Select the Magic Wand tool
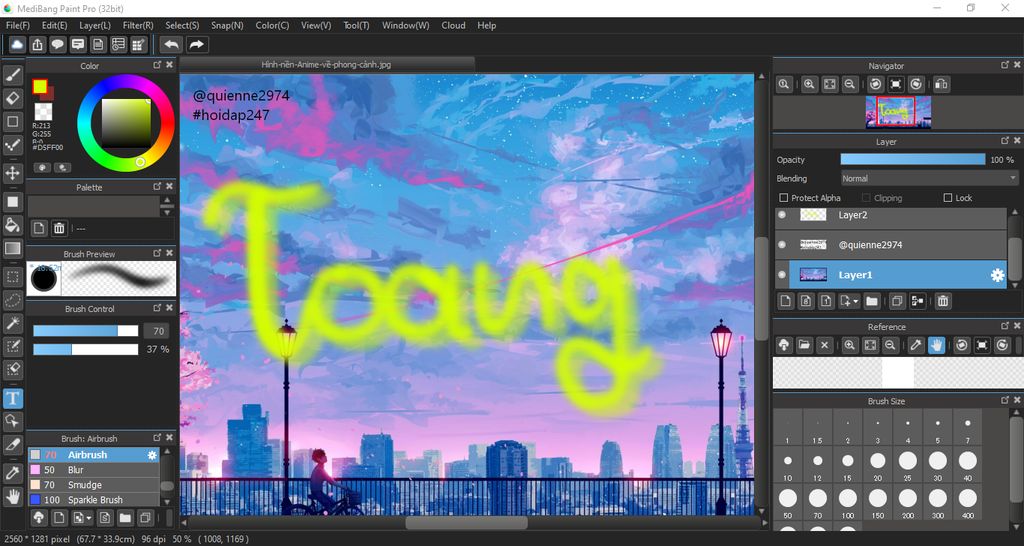Viewport: 1024px width, 546px height. pos(12,323)
